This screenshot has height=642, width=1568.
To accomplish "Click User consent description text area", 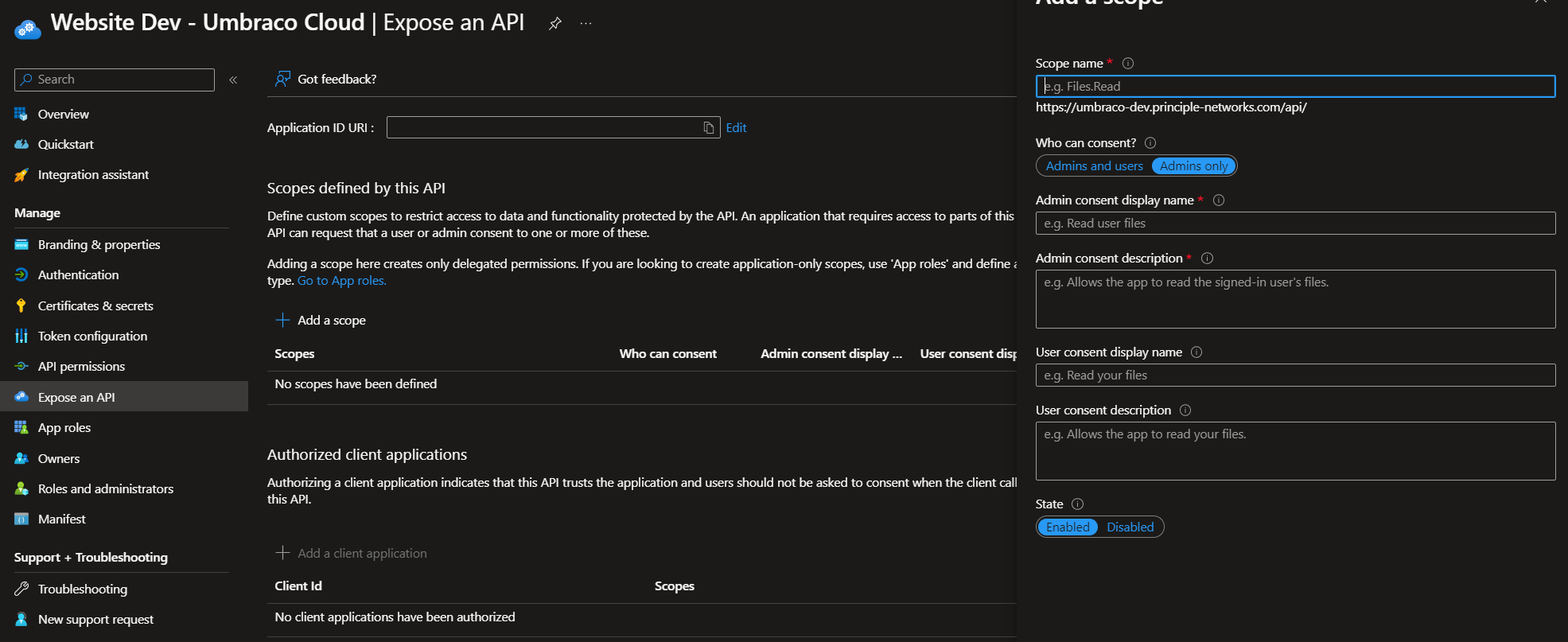I will click(x=1295, y=451).
